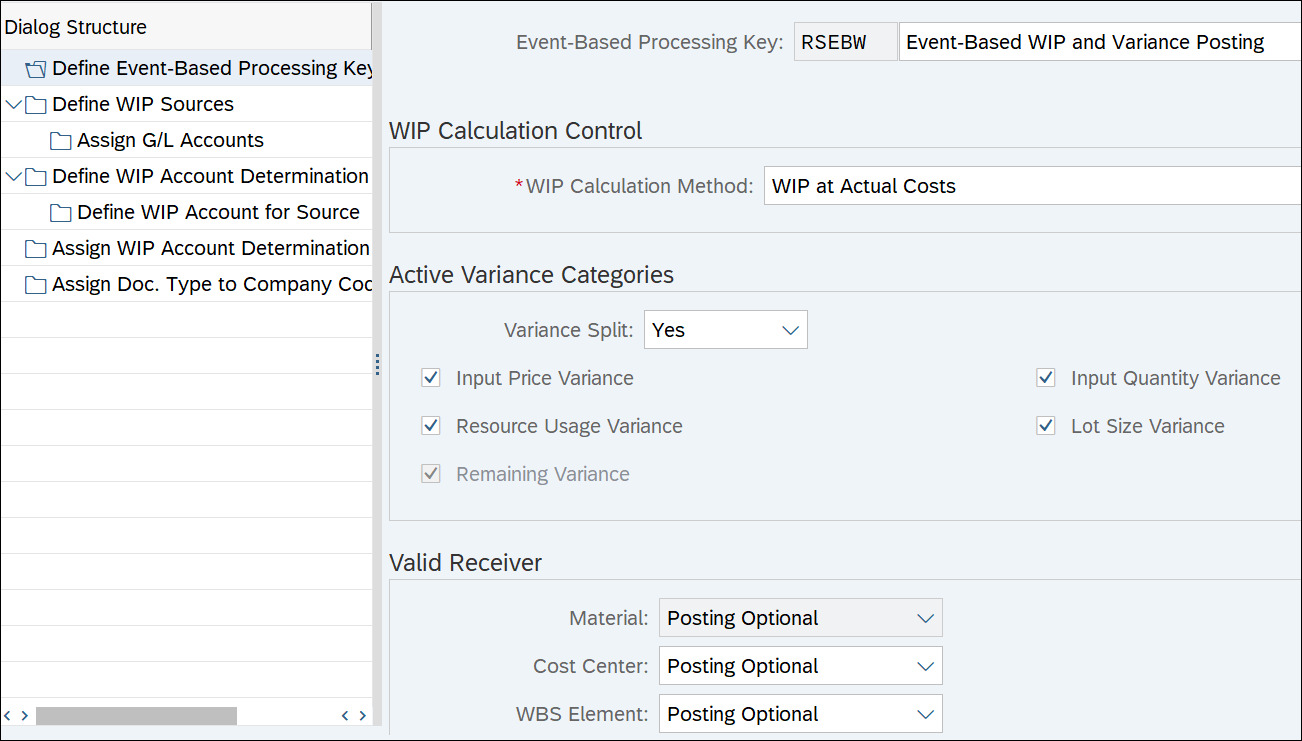Toggle the Resource Usage Variance checkbox

pos(431,426)
